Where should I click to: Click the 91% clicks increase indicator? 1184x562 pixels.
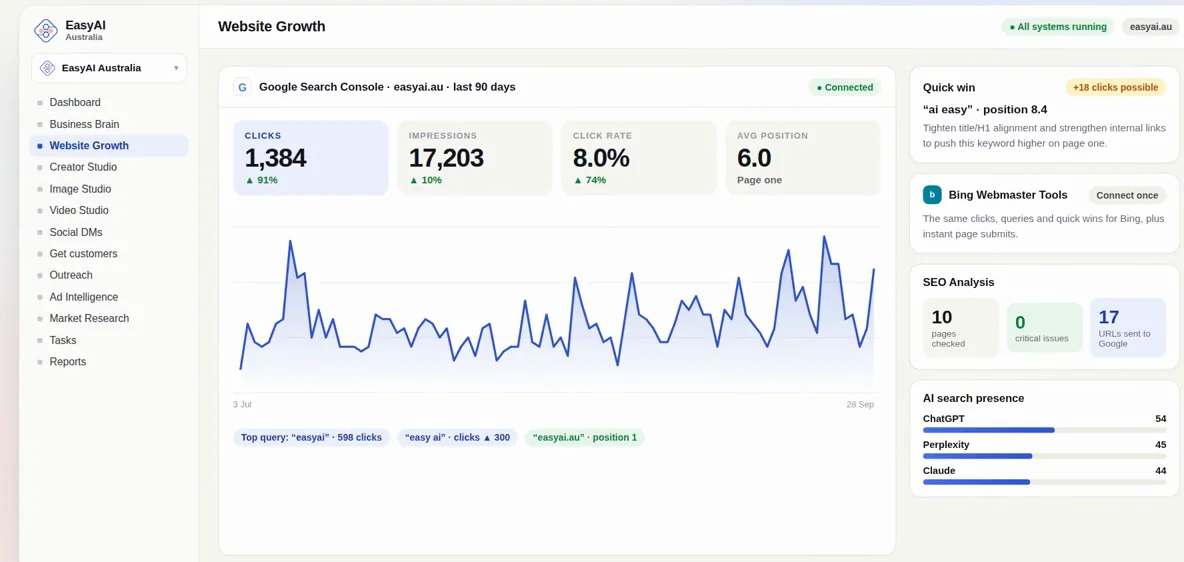point(261,180)
